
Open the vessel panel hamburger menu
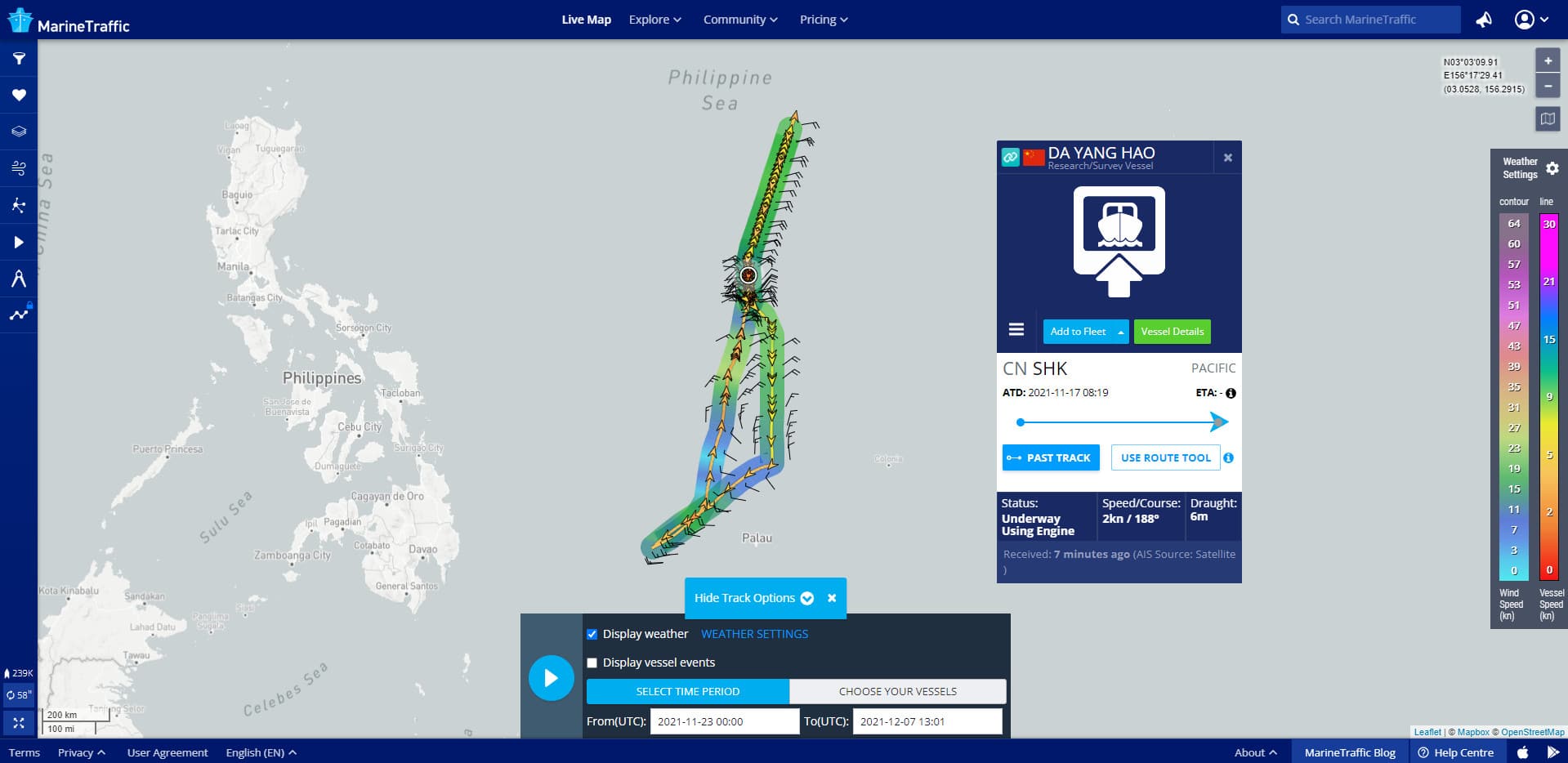tap(1016, 330)
